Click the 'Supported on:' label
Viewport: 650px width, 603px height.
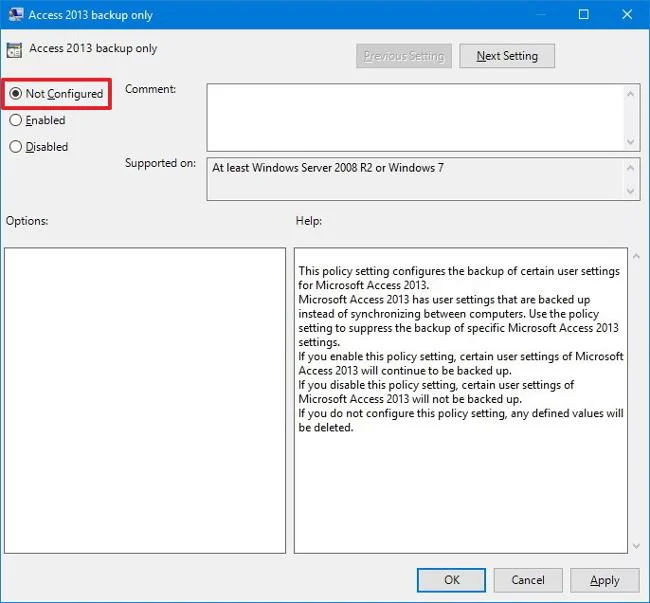[x=160, y=163]
